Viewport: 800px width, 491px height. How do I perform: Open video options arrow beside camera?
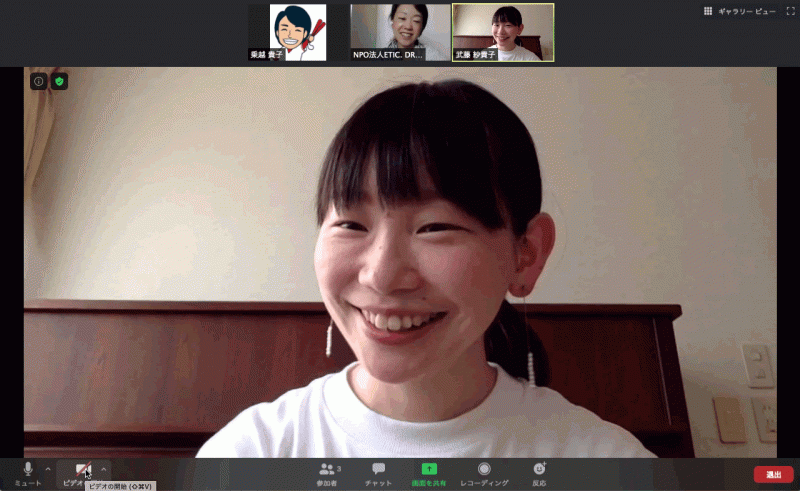[103, 469]
